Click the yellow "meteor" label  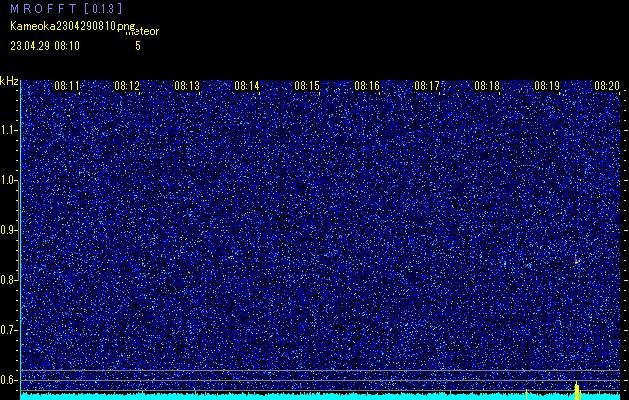(142, 32)
